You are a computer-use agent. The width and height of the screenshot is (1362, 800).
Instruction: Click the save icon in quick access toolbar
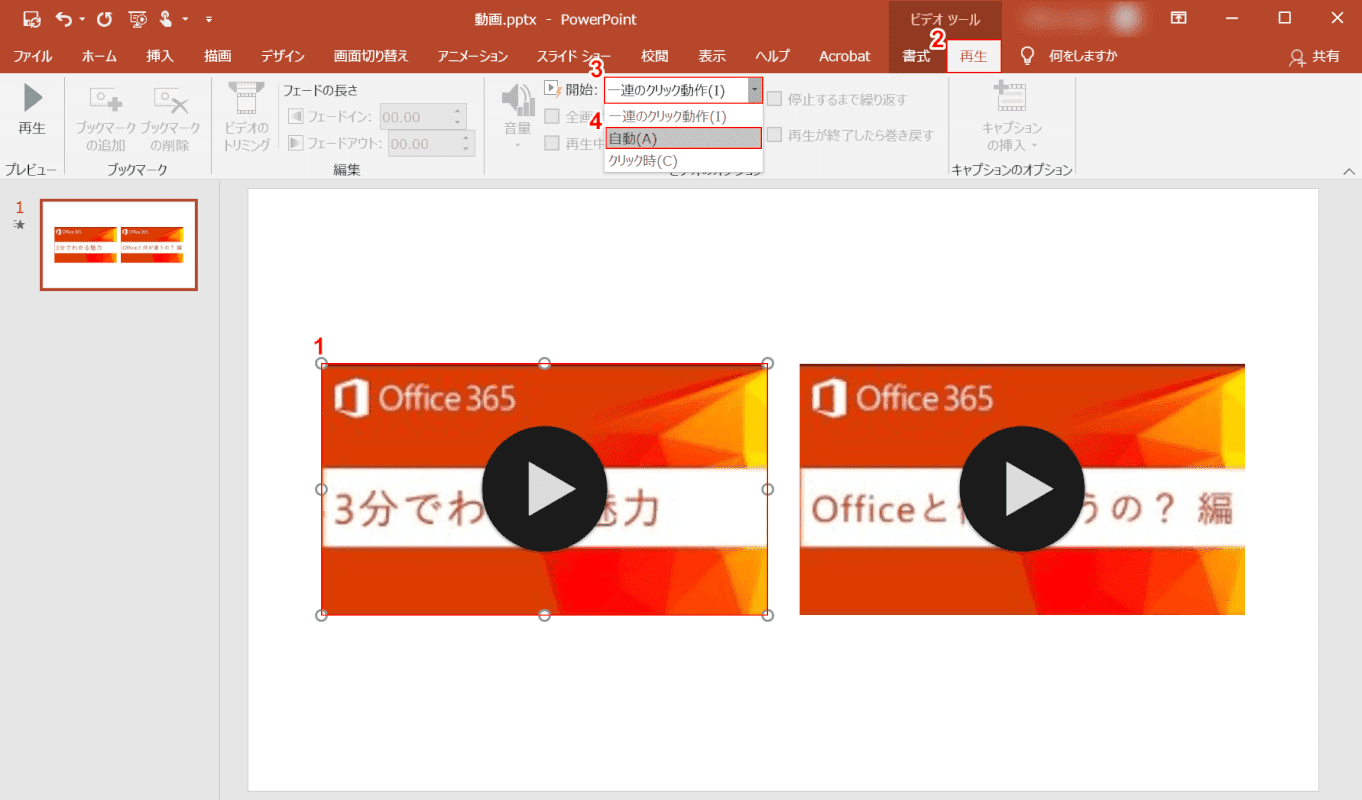pos(31,19)
